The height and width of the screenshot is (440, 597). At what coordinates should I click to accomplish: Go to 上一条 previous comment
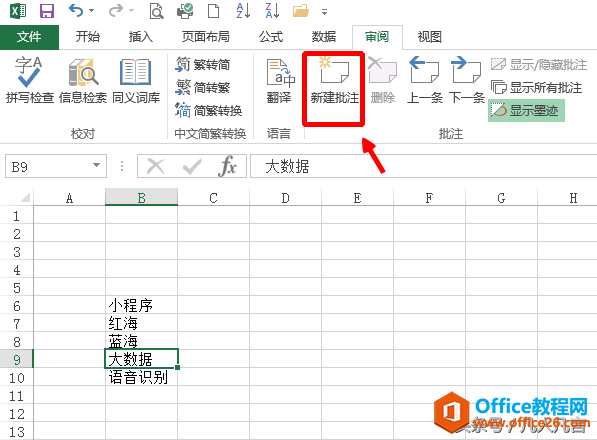(425, 80)
